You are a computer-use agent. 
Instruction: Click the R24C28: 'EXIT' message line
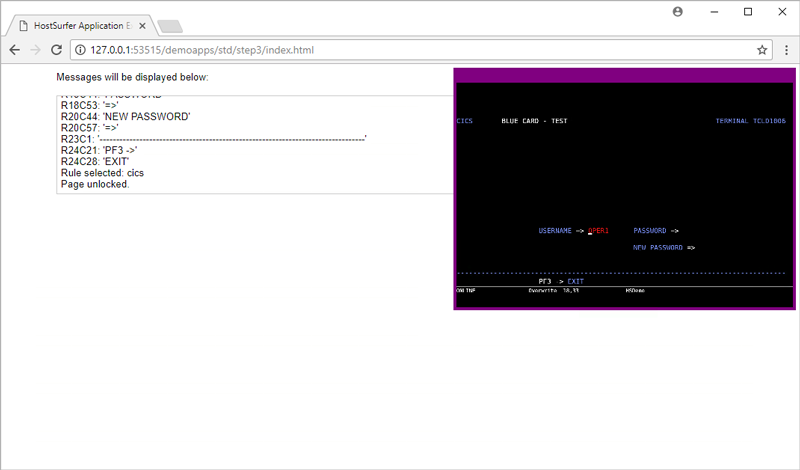coord(95,162)
